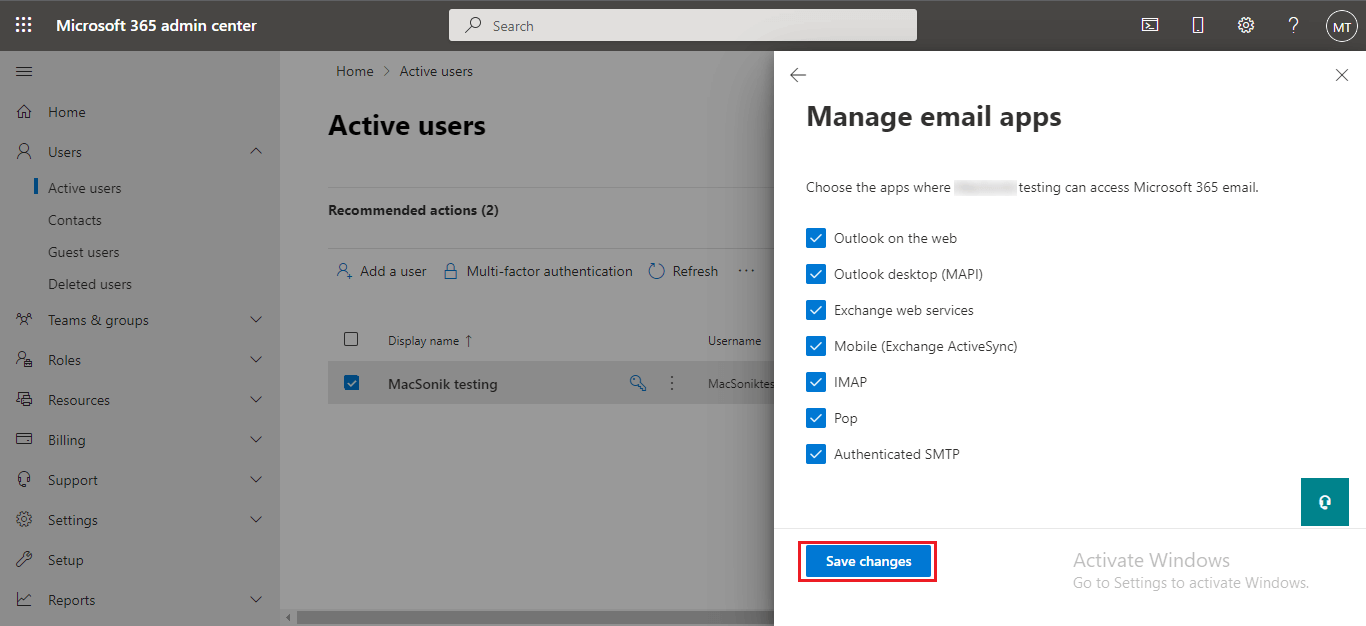Collapse the hamburger navigation menu
This screenshot has height=626, width=1366.
point(24,72)
